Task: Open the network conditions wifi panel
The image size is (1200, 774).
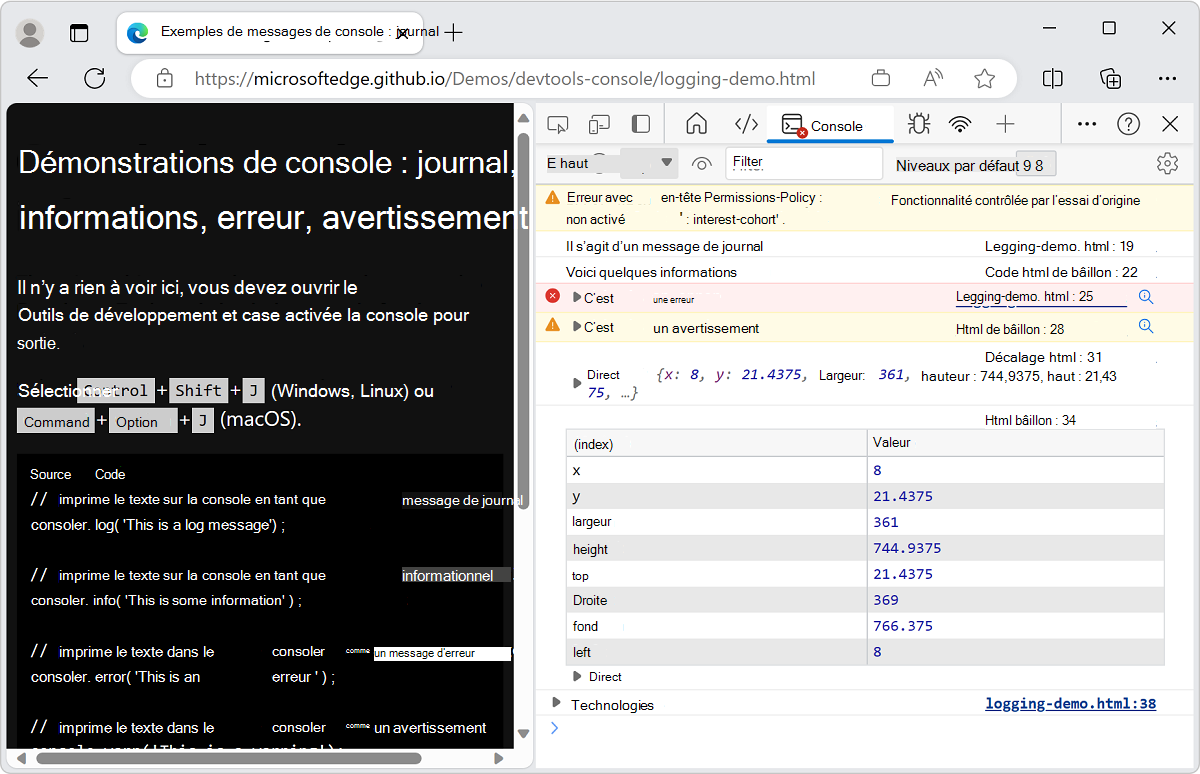Action: (x=960, y=124)
